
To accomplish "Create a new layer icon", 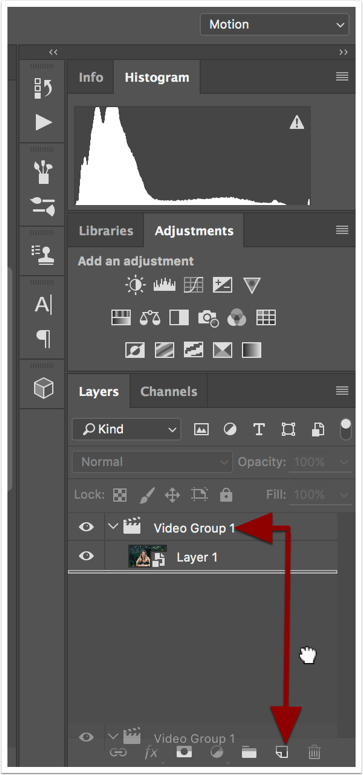I will pos(281,752).
